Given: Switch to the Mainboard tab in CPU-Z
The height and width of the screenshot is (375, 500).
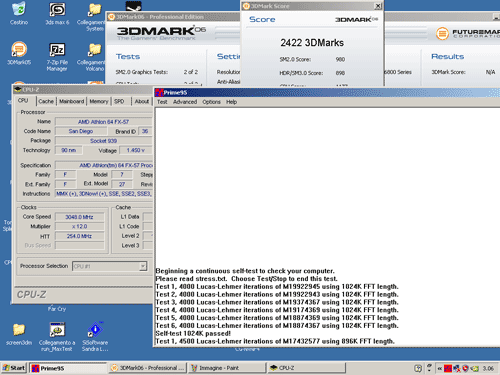Looking at the screenshot, I should pyautogui.click(x=71, y=101).
